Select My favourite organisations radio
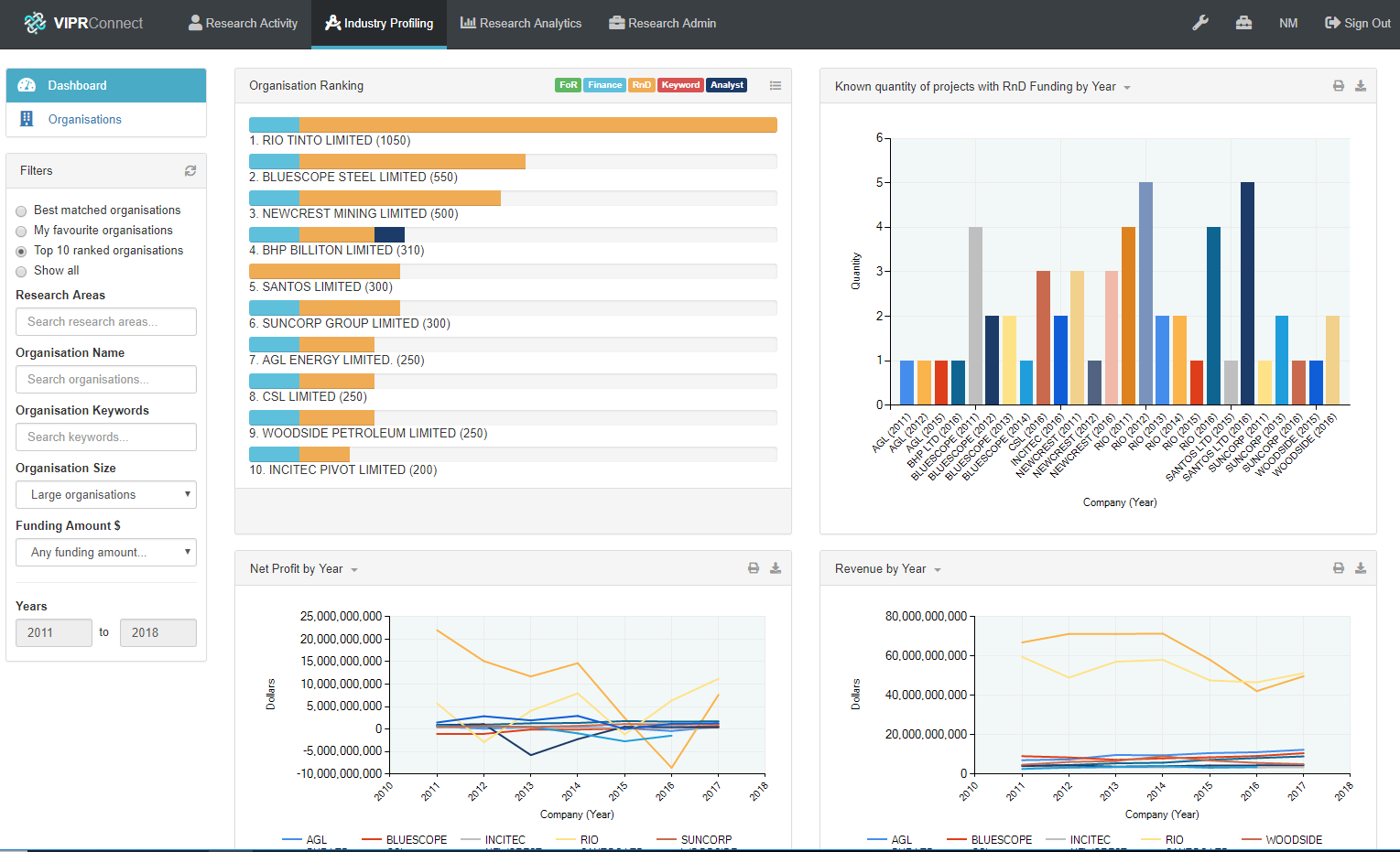Image resolution: width=1400 pixels, height=852 pixels. (21, 232)
